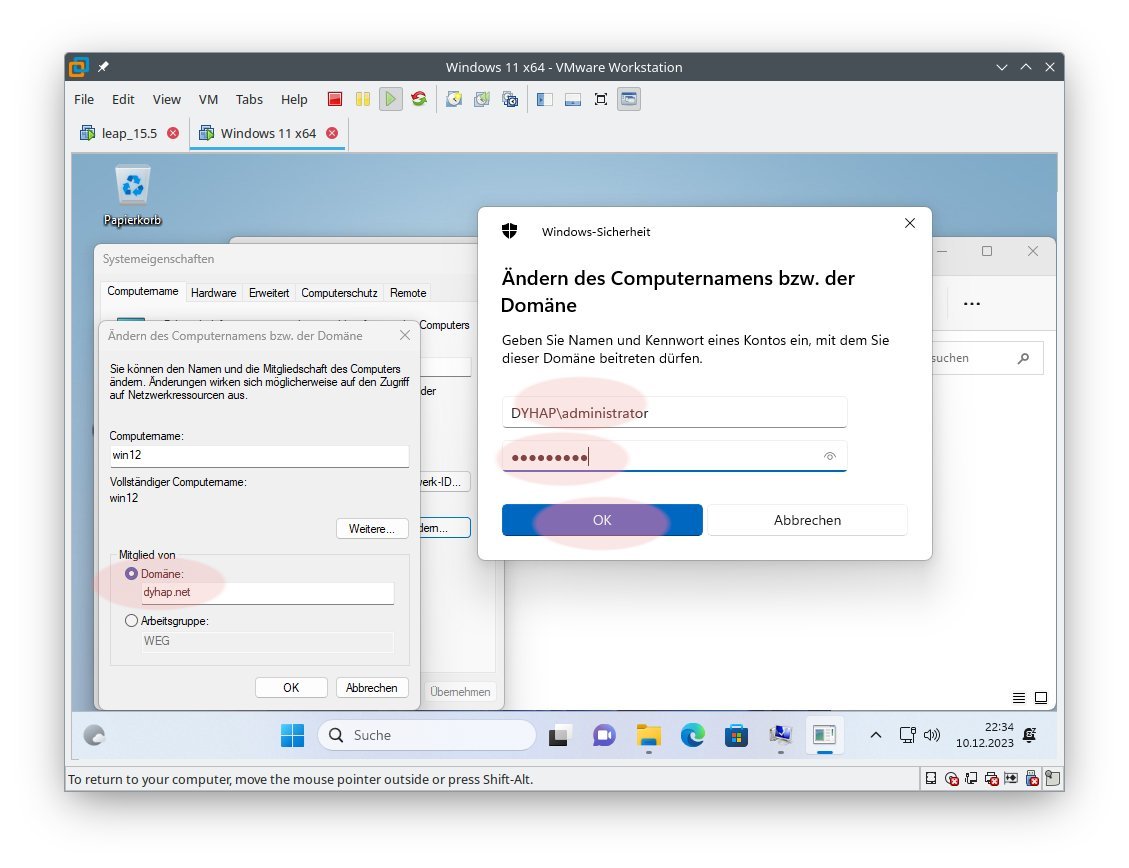Select the Domäne radio button
Screen dimensions: 1129x868
[132, 574]
